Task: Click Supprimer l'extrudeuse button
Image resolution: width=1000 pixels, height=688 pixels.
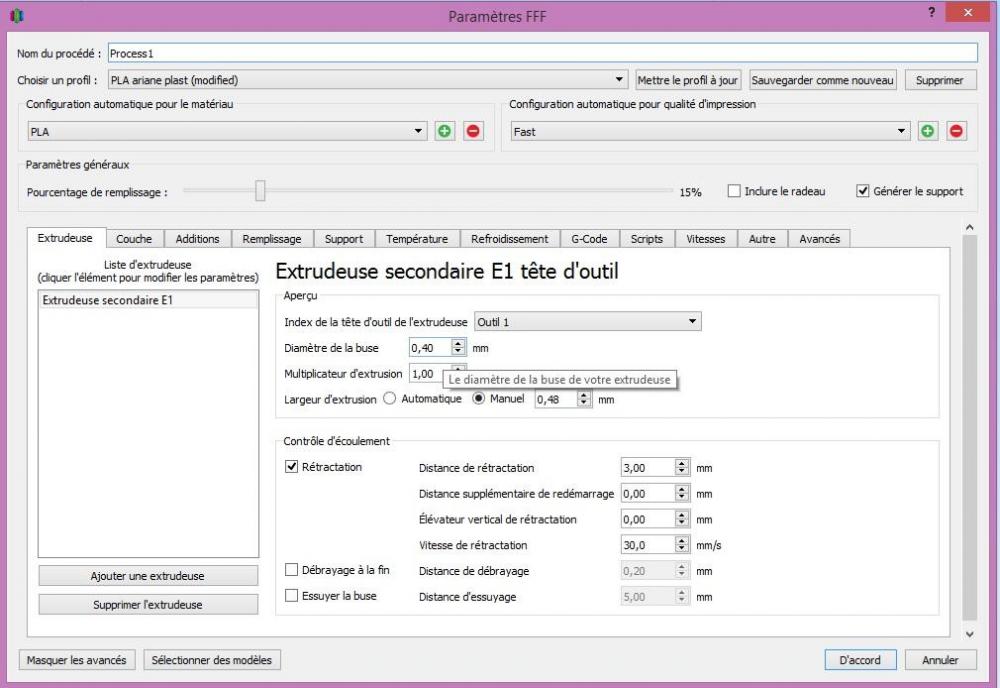Action: click(148, 604)
